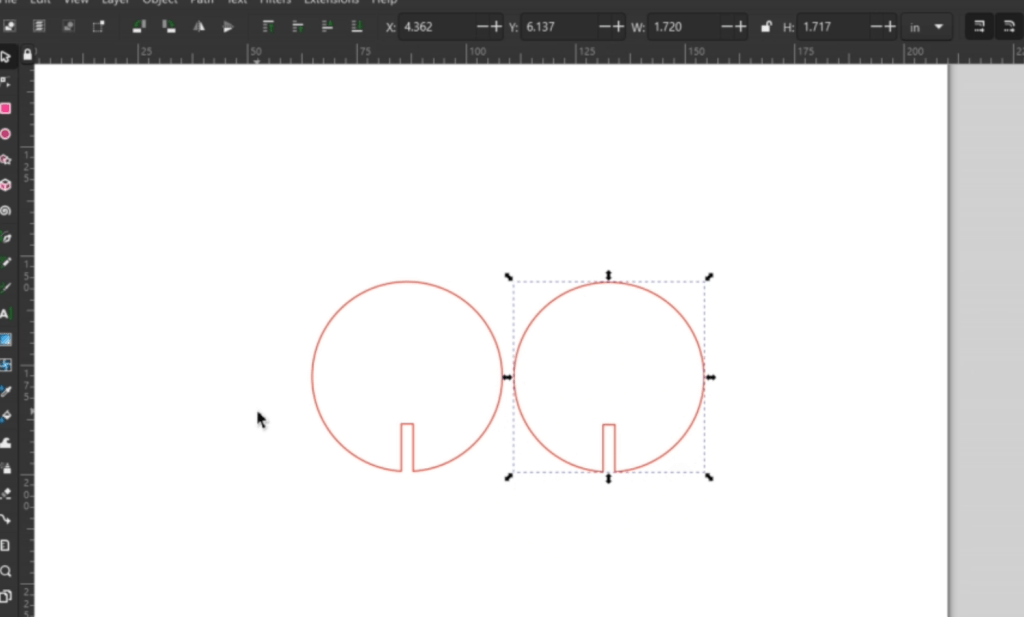The width and height of the screenshot is (1024, 617).
Task: Open the units dropdown showing 'in'
Action: pos(926,27)
